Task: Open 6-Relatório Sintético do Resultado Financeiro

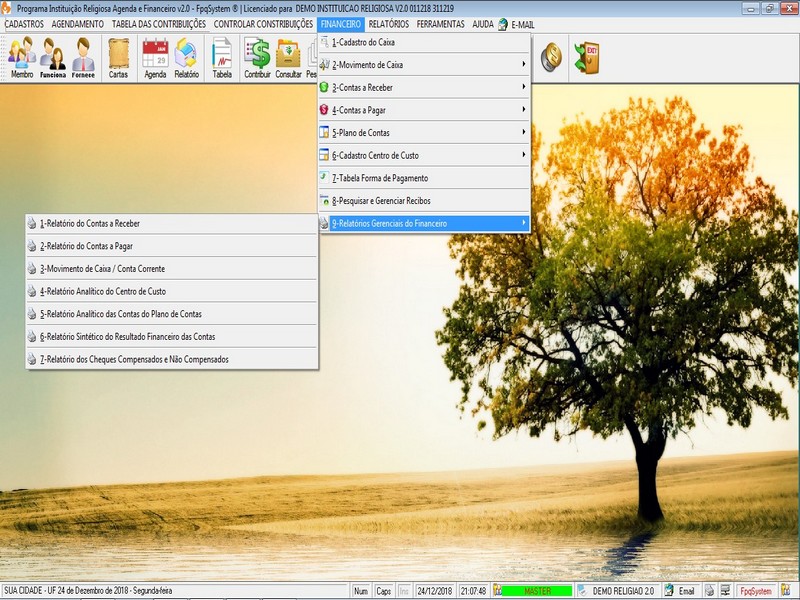Action: click(172, 336)
